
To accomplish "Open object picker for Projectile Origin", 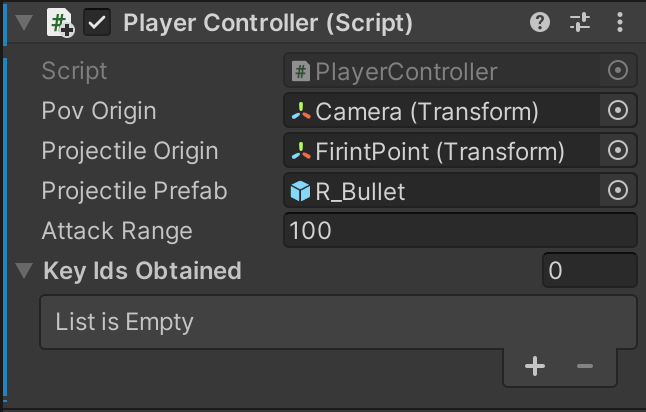I will [x=618, y=151].
